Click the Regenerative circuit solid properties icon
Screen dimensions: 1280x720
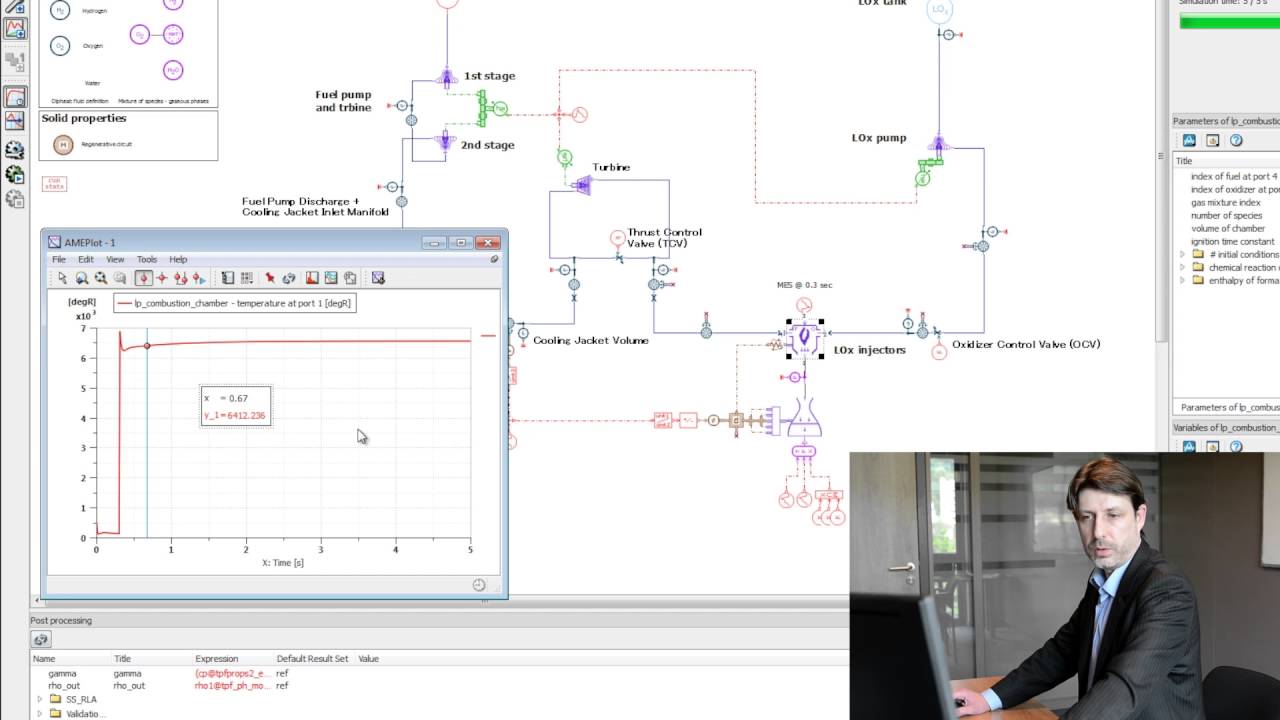64,145
